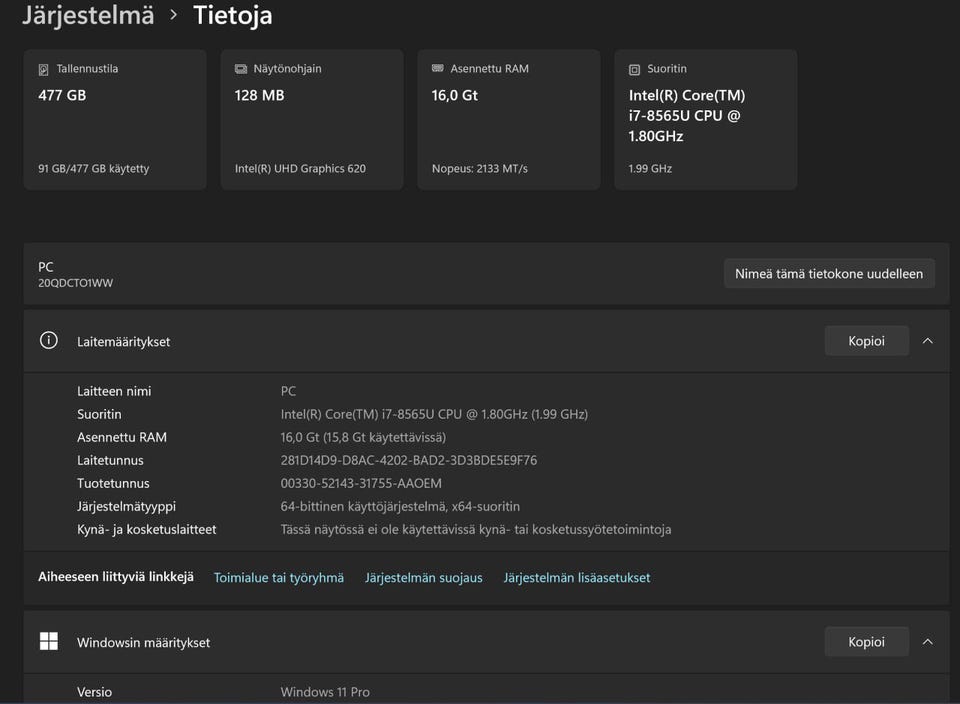Click the Laitetunnus value starting with 281D14D9

pyautogui.click(x=408, y=461)
